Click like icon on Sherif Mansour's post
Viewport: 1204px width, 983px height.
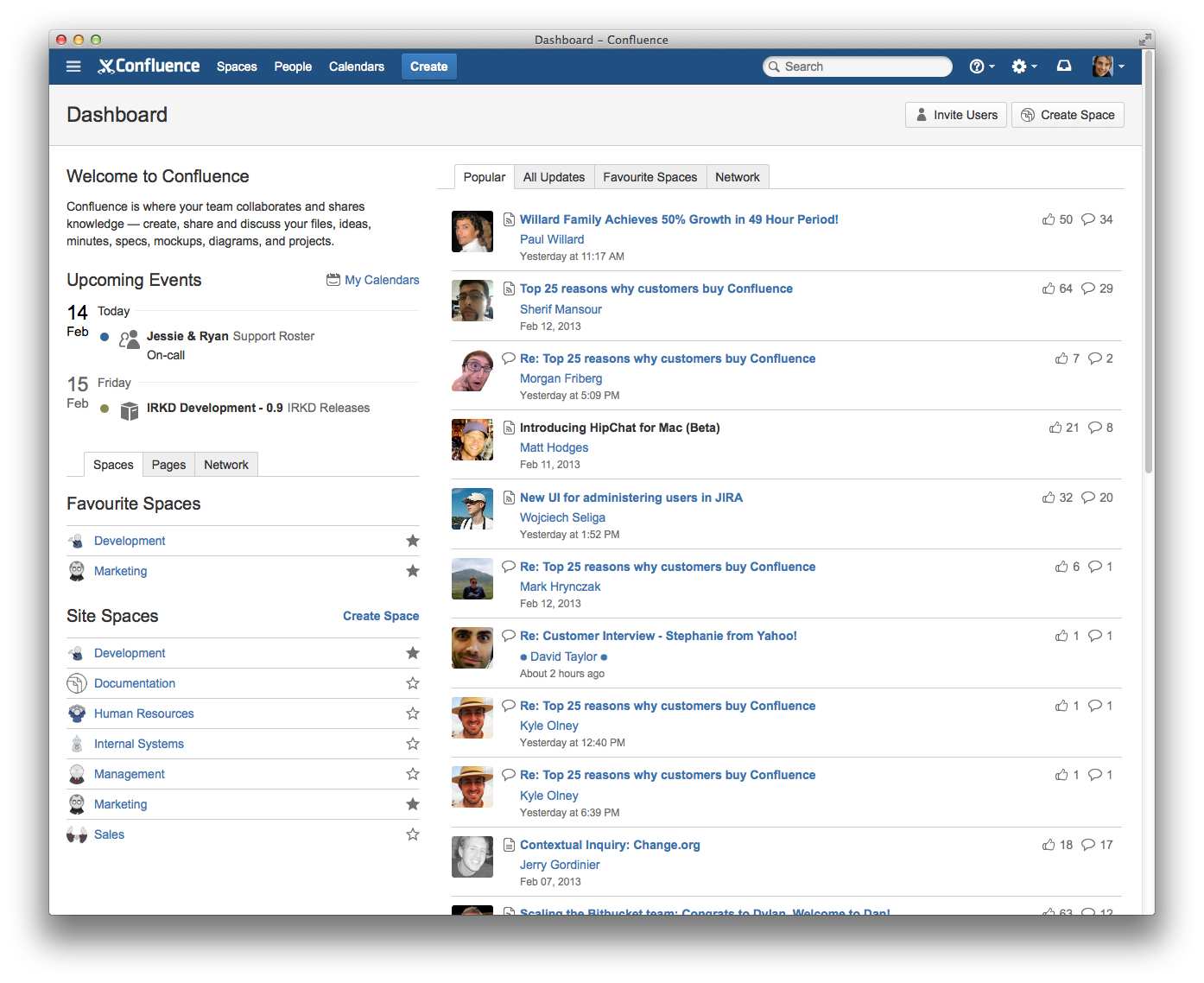point(1049,289)
